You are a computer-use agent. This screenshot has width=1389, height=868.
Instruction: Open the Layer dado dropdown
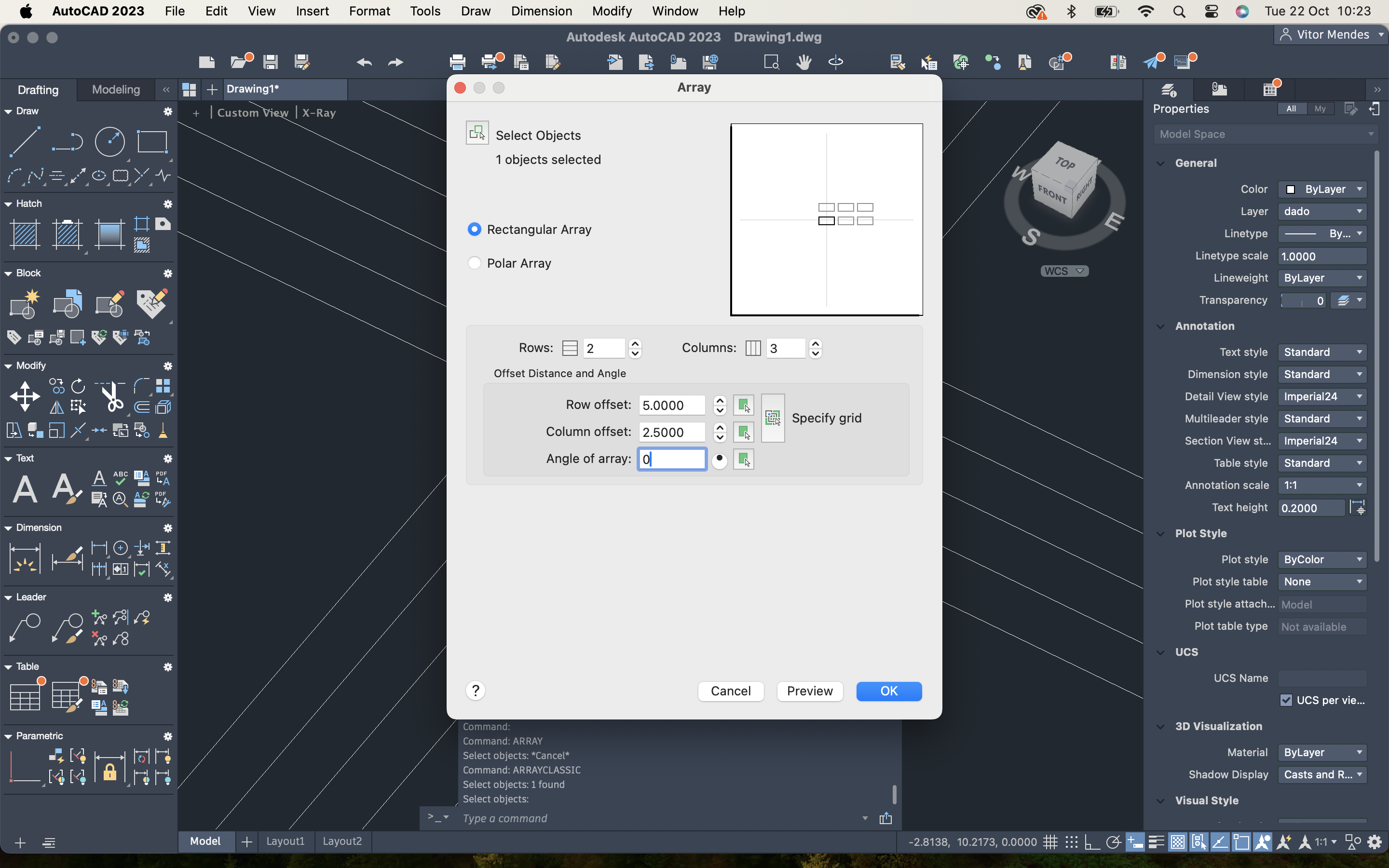coord(1322,211)
